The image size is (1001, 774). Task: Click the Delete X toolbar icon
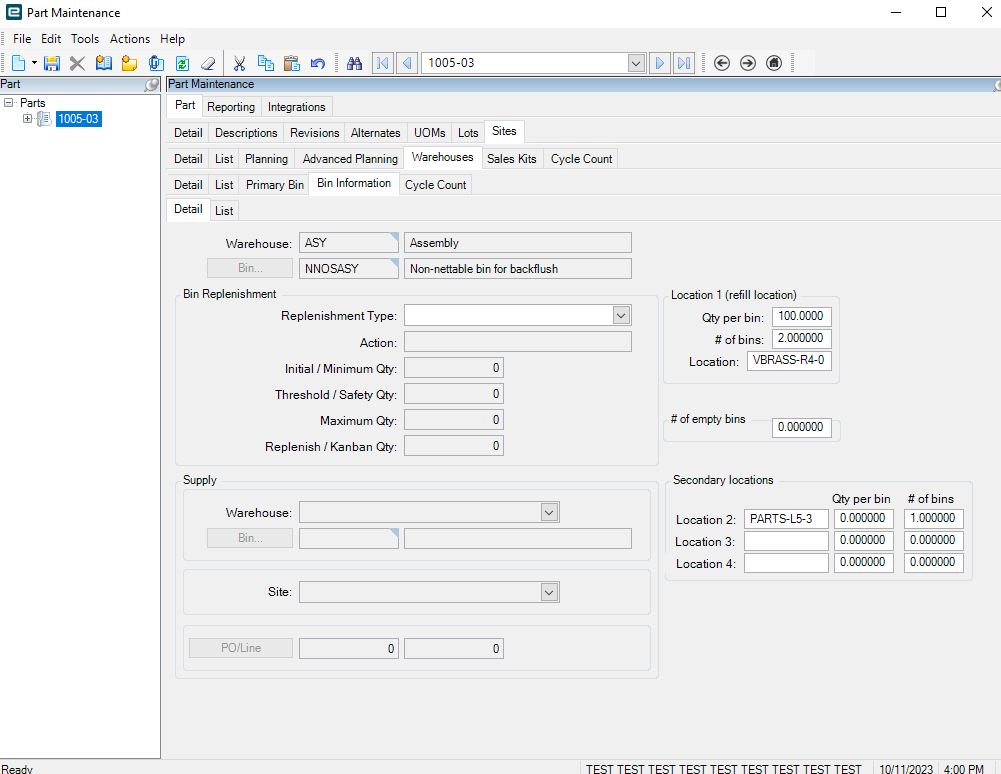(77, 63)
